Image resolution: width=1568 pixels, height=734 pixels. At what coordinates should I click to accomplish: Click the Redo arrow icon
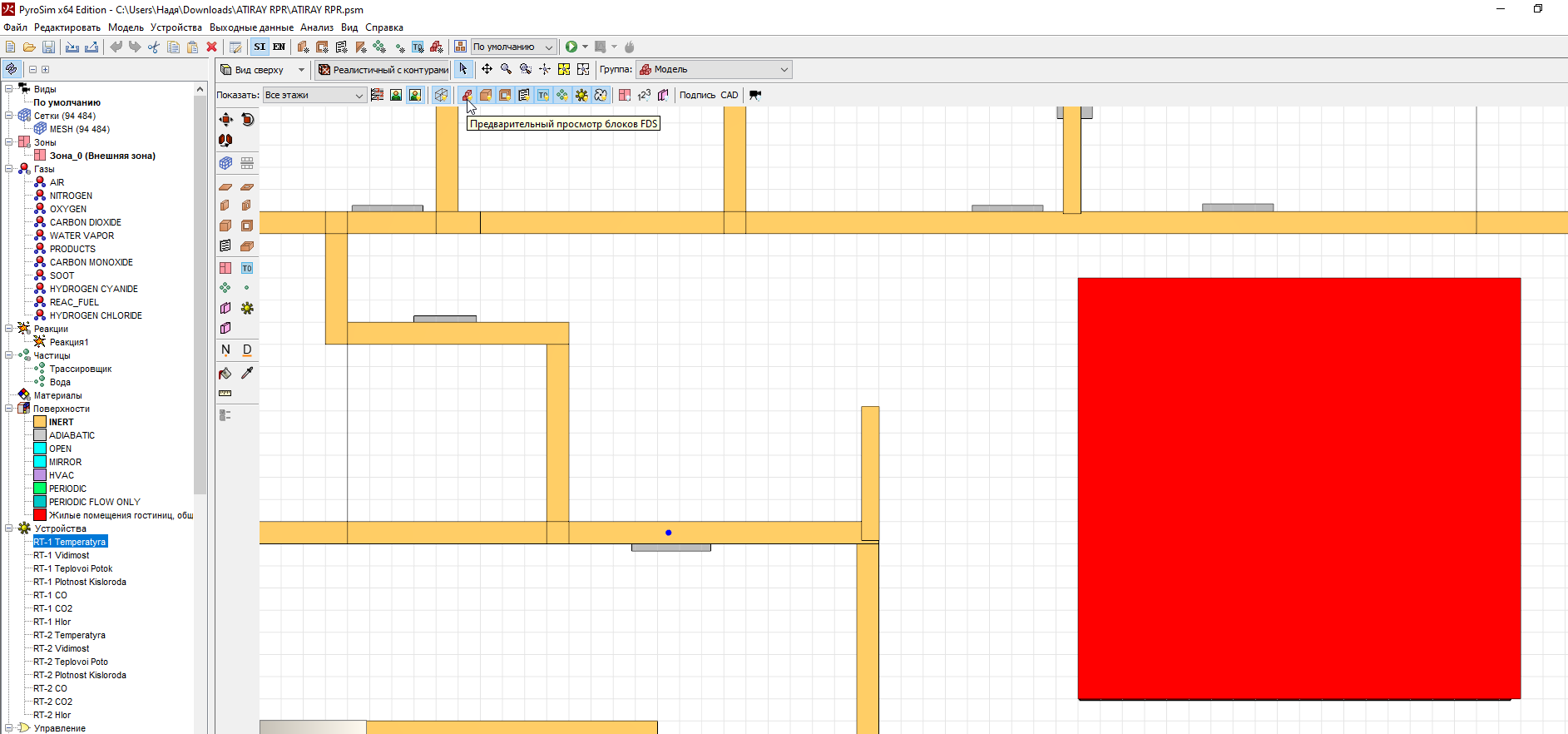[135, 47]
